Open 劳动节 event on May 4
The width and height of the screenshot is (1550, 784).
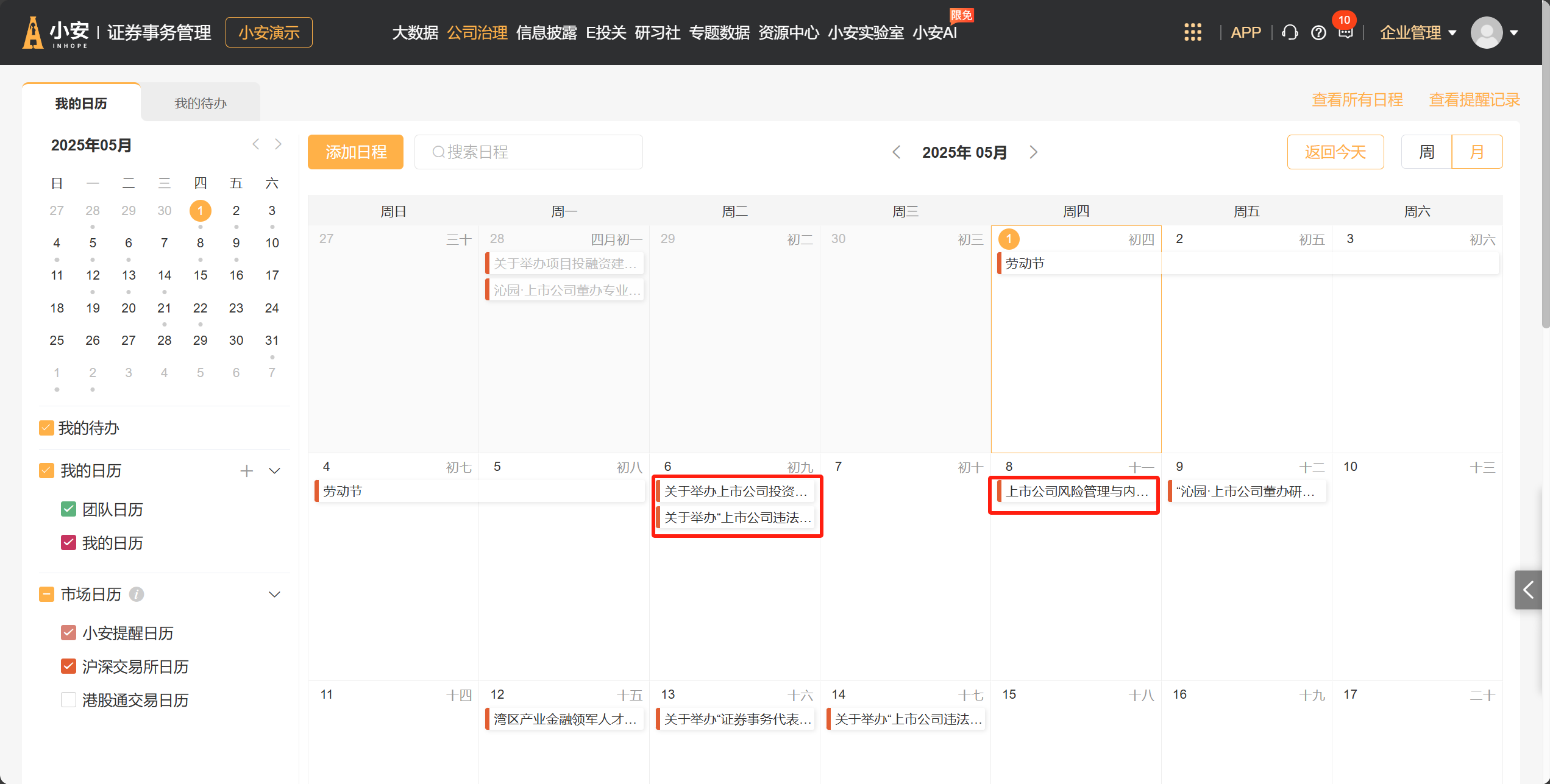[x=480, y=491]
